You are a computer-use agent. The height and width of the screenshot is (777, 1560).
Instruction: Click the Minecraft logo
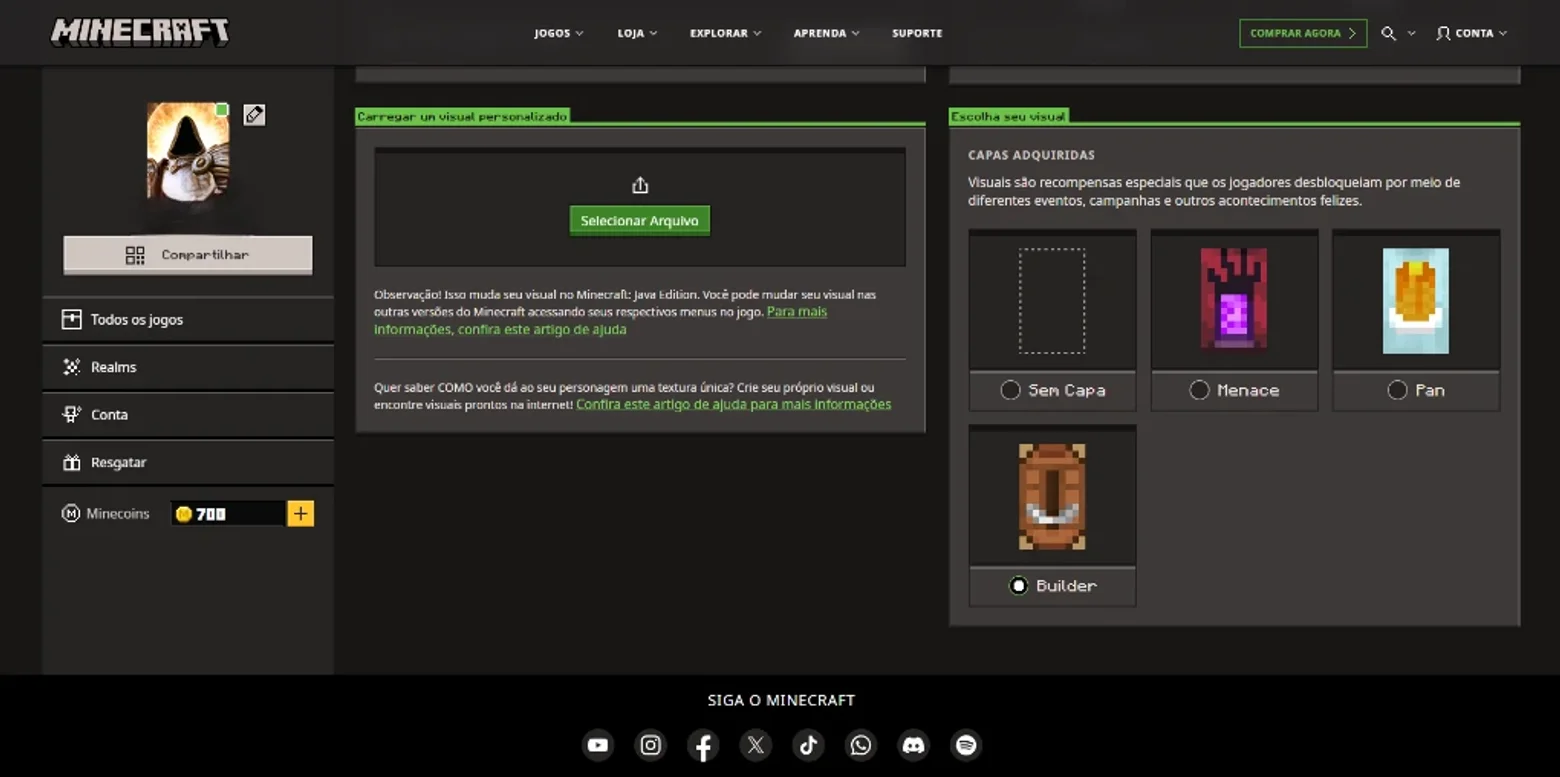140,32
